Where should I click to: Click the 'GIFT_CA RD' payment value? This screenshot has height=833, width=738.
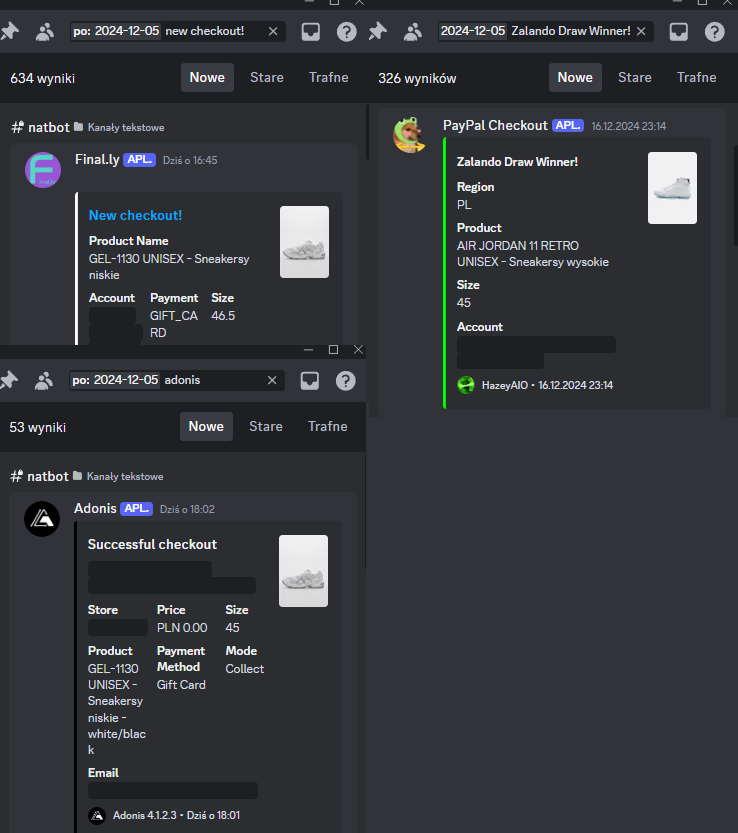(x=174, y=324)
